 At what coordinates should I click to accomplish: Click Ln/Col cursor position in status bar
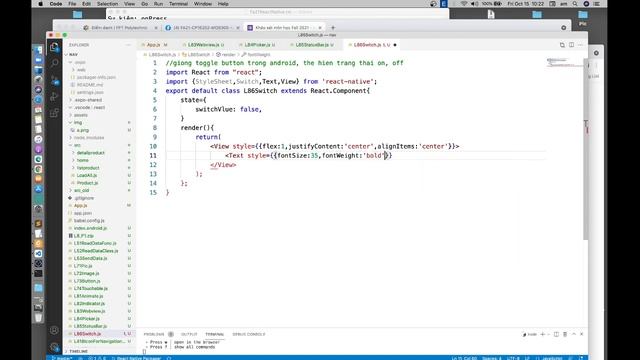[x=464, y=358]
